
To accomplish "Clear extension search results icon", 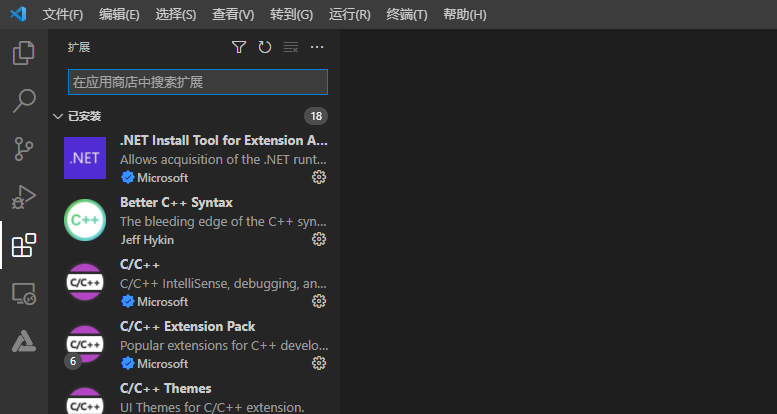I will click(291, 47).
